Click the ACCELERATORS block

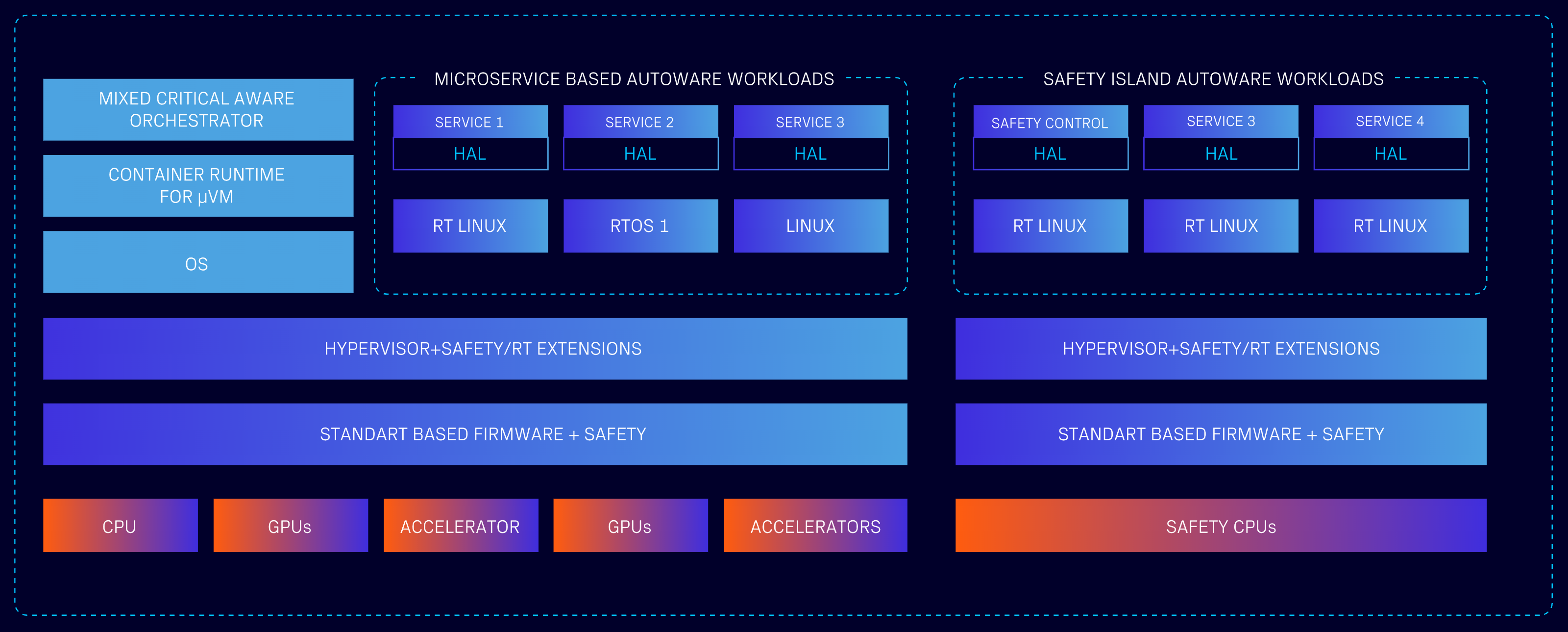(x=815, y=526)
